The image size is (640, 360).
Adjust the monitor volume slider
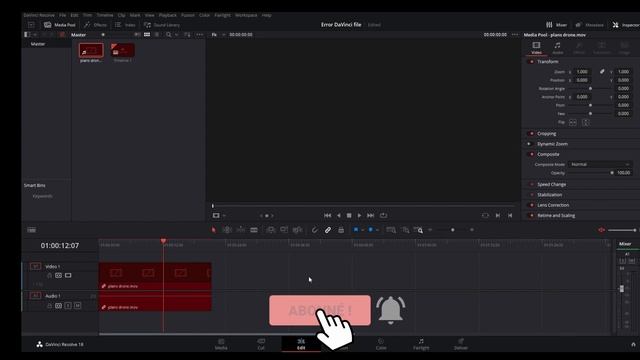tap(622, 230)
